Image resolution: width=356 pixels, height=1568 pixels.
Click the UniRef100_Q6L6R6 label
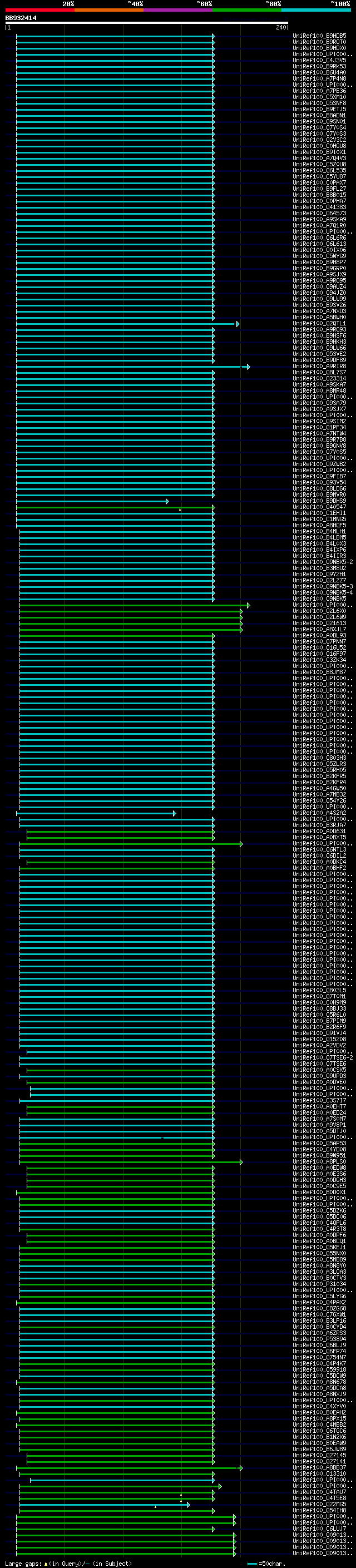pos(319,238)
